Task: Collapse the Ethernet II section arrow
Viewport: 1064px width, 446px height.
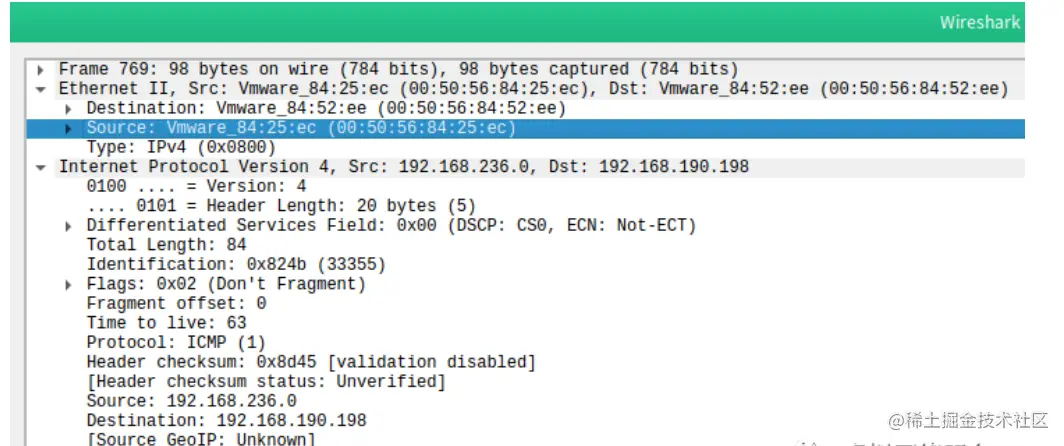Action: 40,89
